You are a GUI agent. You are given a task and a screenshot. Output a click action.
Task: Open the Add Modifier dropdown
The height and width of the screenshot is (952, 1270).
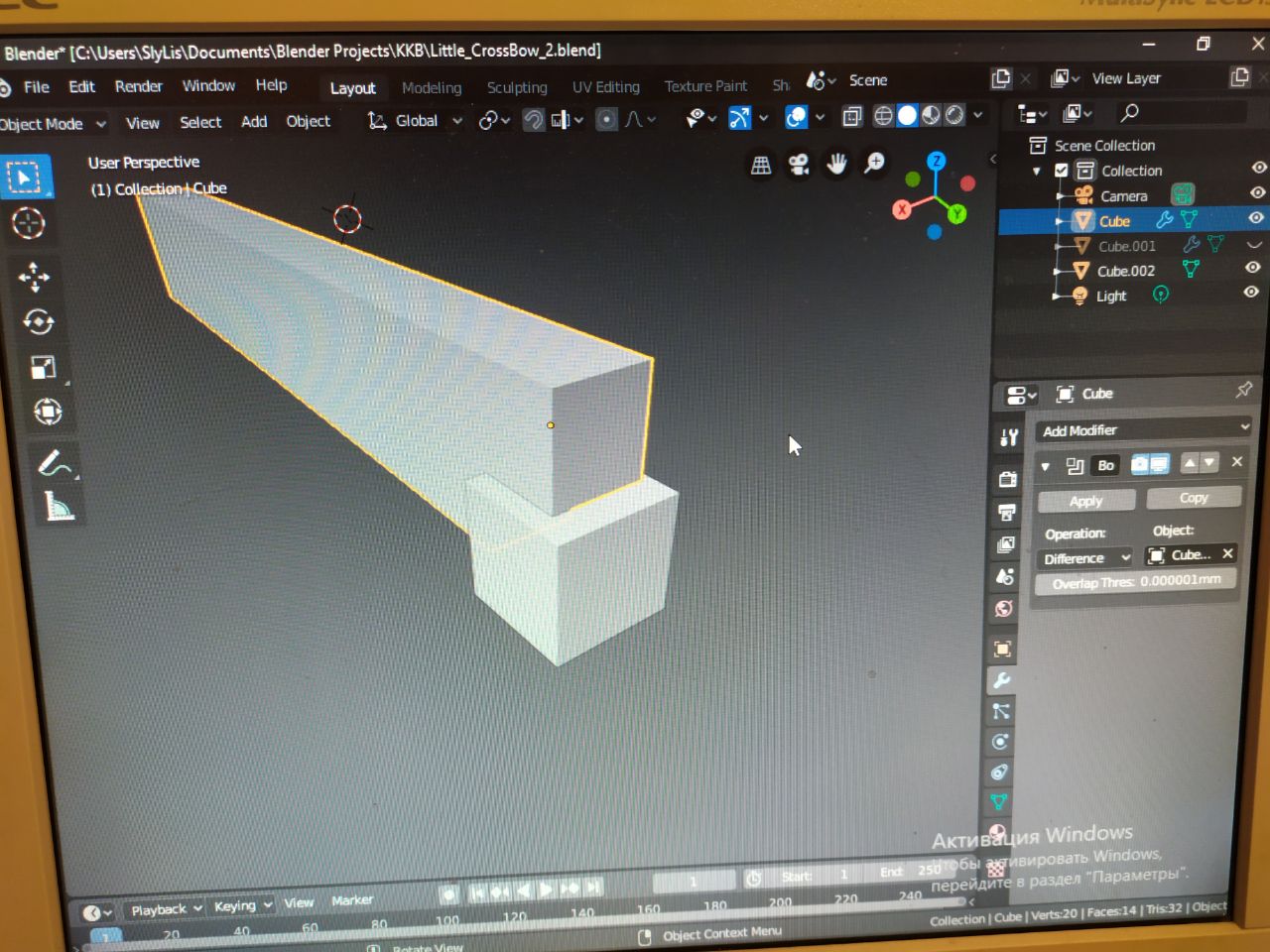[x=1145, y=429]
